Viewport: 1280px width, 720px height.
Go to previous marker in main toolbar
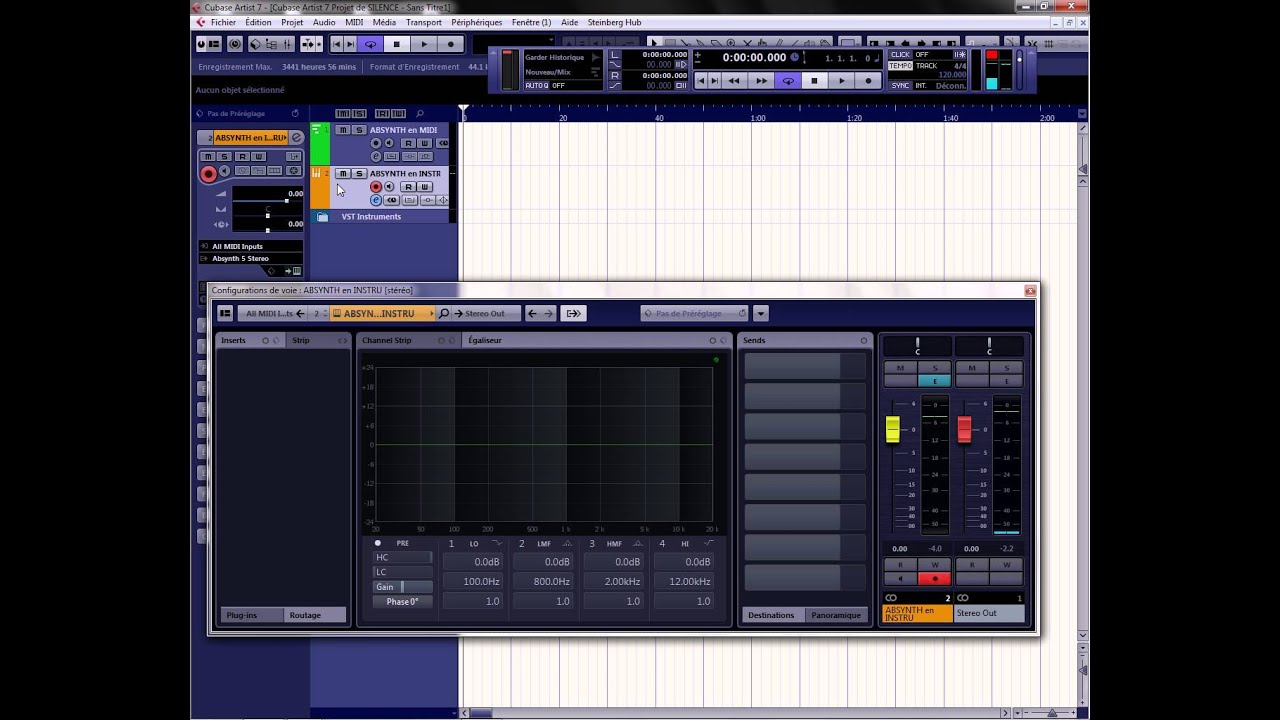click(x=337, y=44)
